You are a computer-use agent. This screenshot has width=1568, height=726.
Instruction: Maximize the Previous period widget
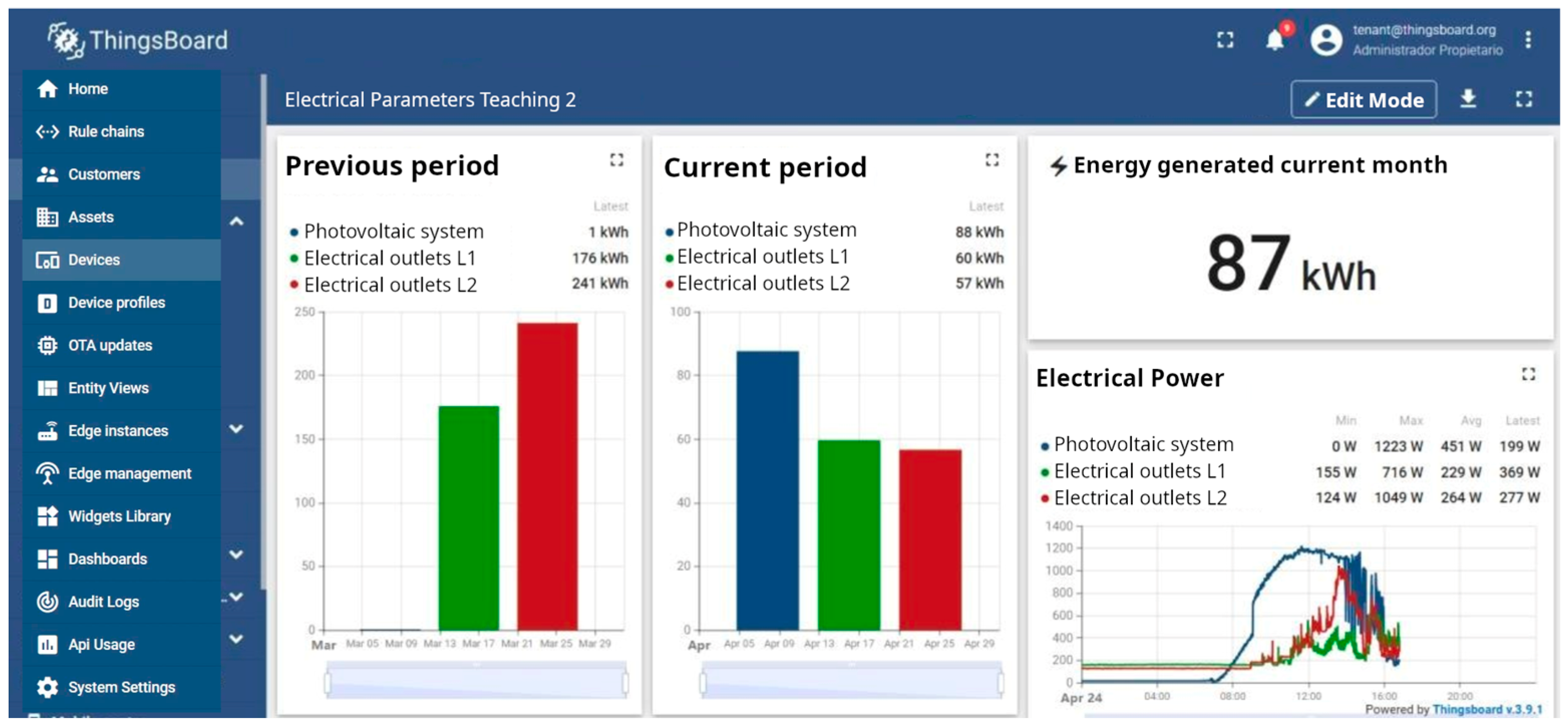point(617,160)
